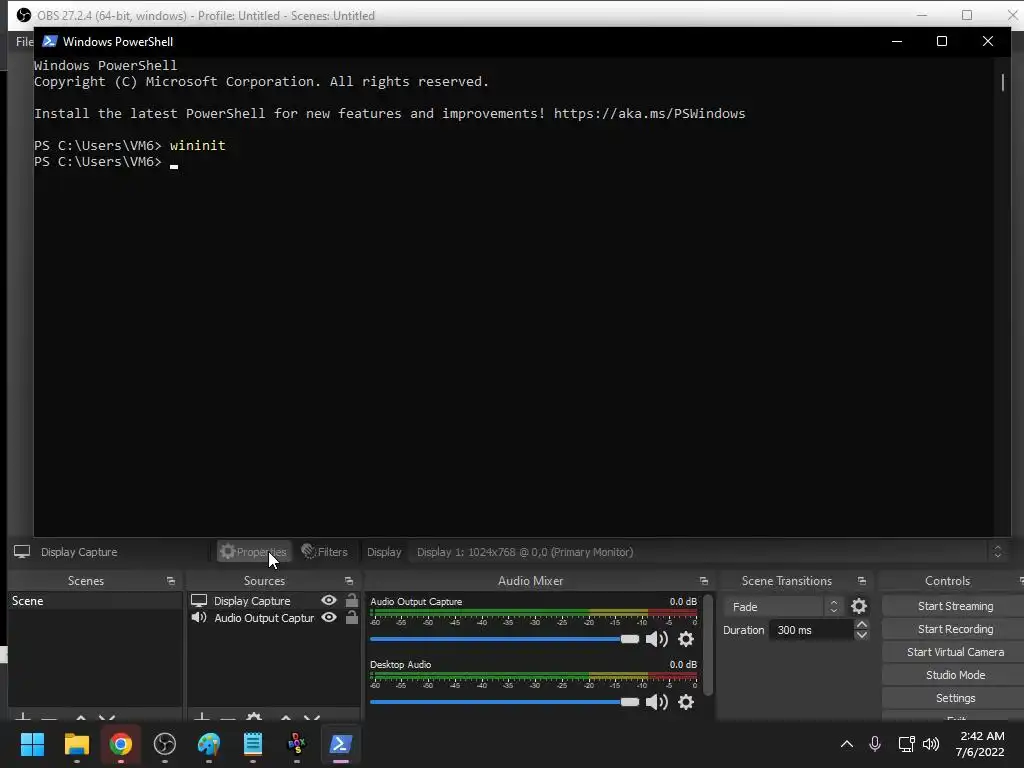Screen dimensions: 1024x768
Task: Mute the Audio Output Capture channel
Action: (x=656, y=639)
